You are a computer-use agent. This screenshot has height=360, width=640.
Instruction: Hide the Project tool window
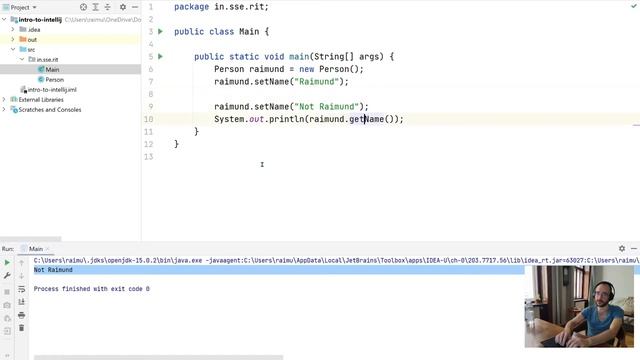pos(135,7)
